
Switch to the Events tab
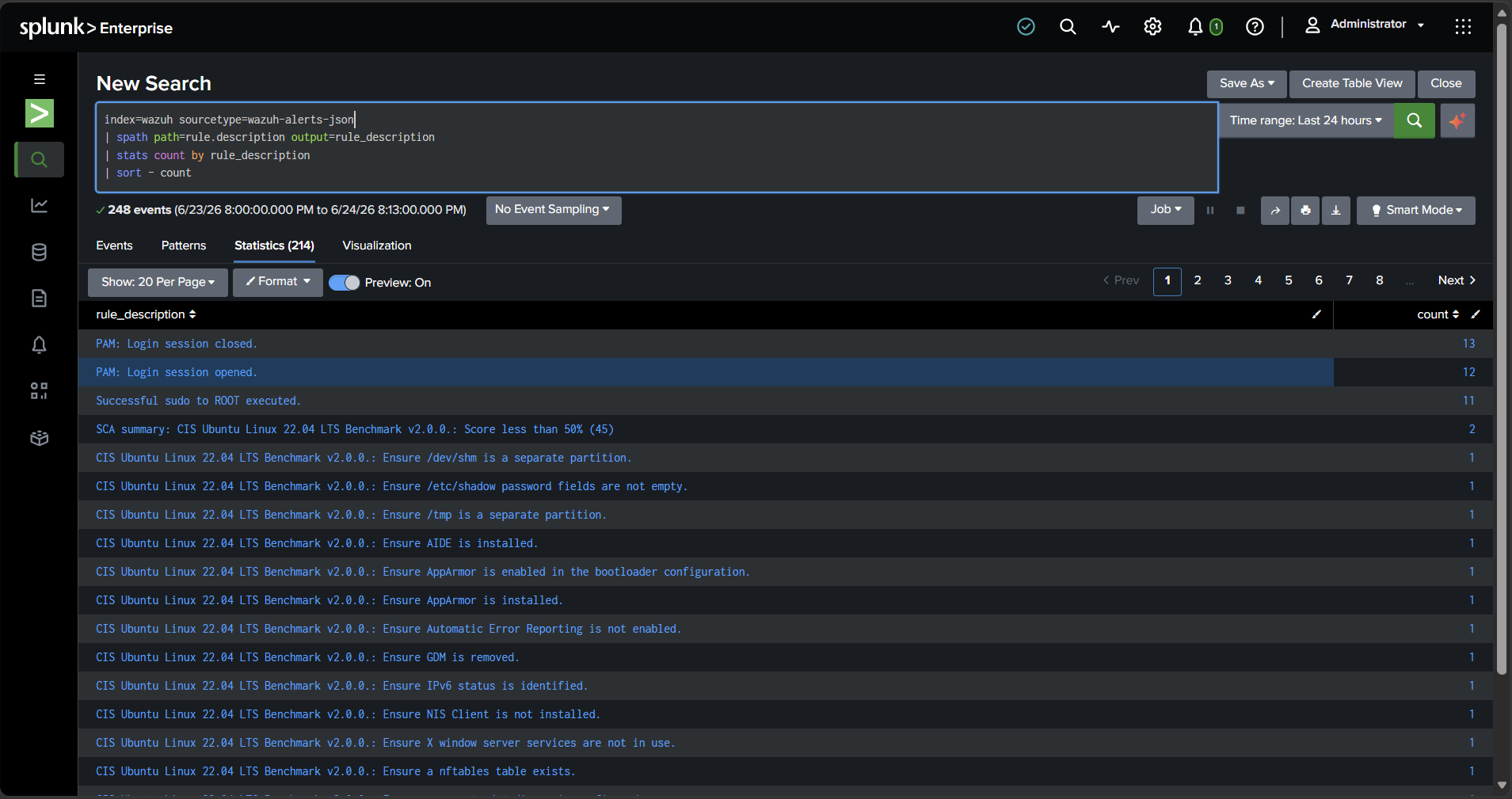click(114, 245)
